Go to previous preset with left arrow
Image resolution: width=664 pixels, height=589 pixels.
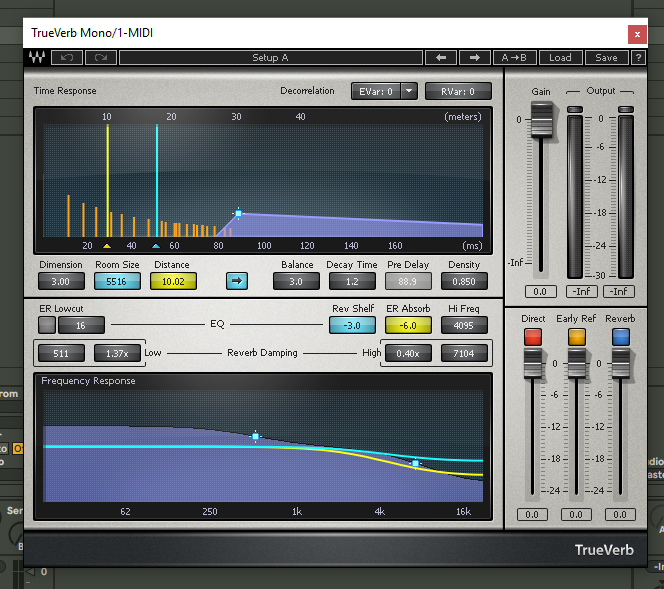click(x=441, y=57)
